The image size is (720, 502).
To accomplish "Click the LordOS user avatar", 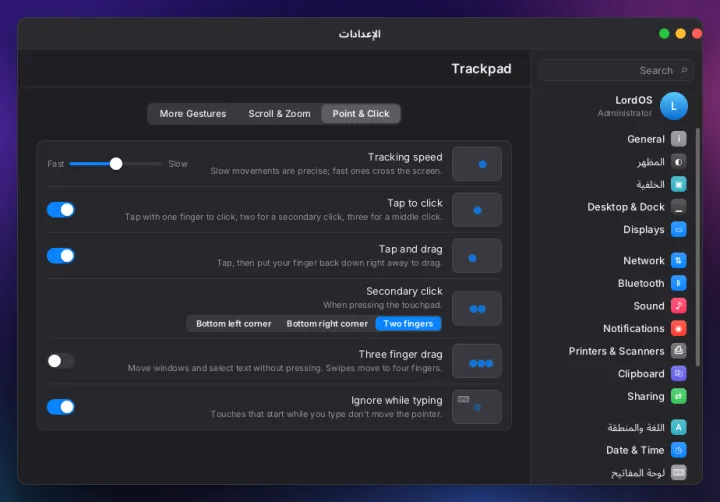I will coord(674,106).
